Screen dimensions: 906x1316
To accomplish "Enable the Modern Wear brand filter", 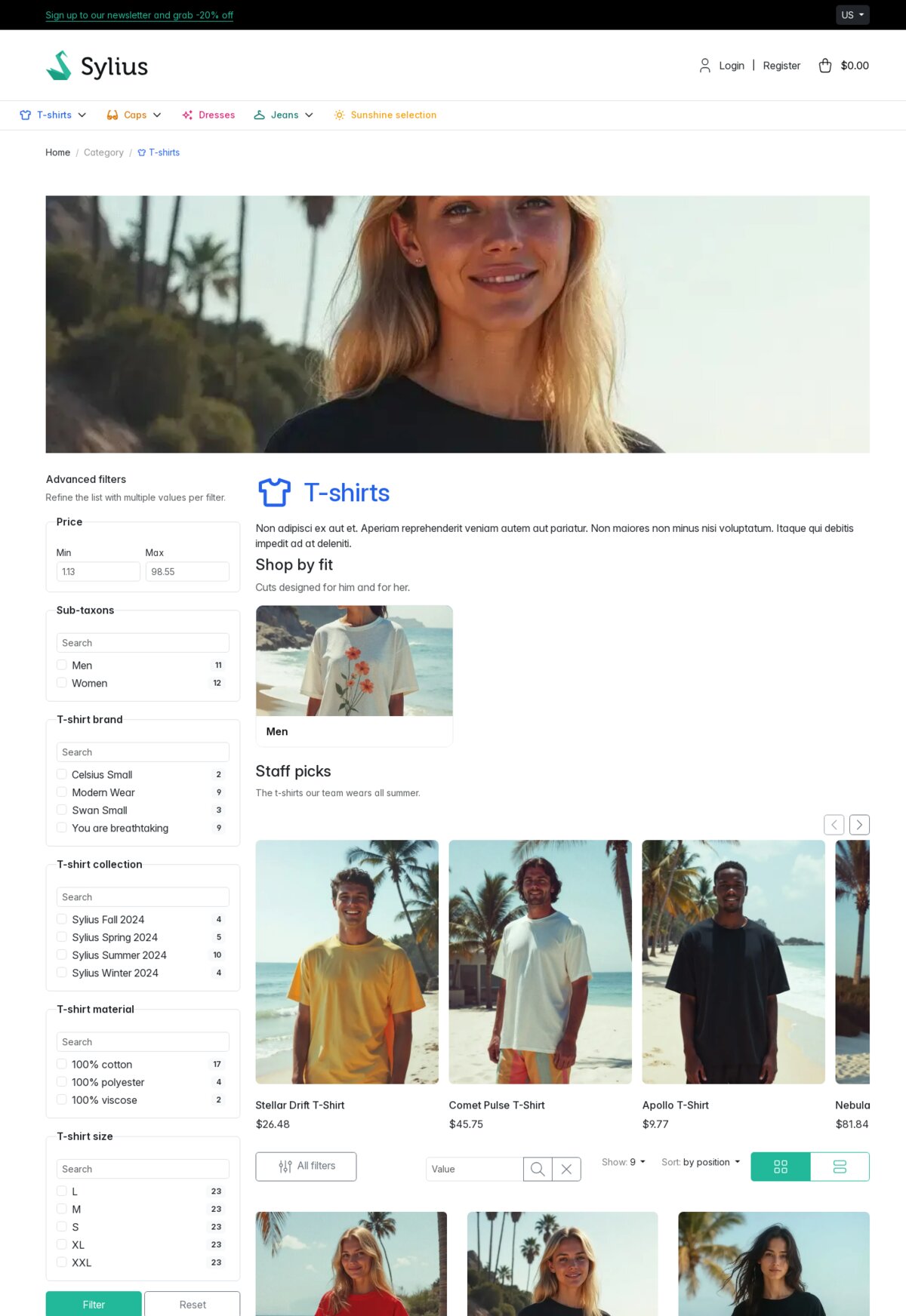I will [62, 792].
